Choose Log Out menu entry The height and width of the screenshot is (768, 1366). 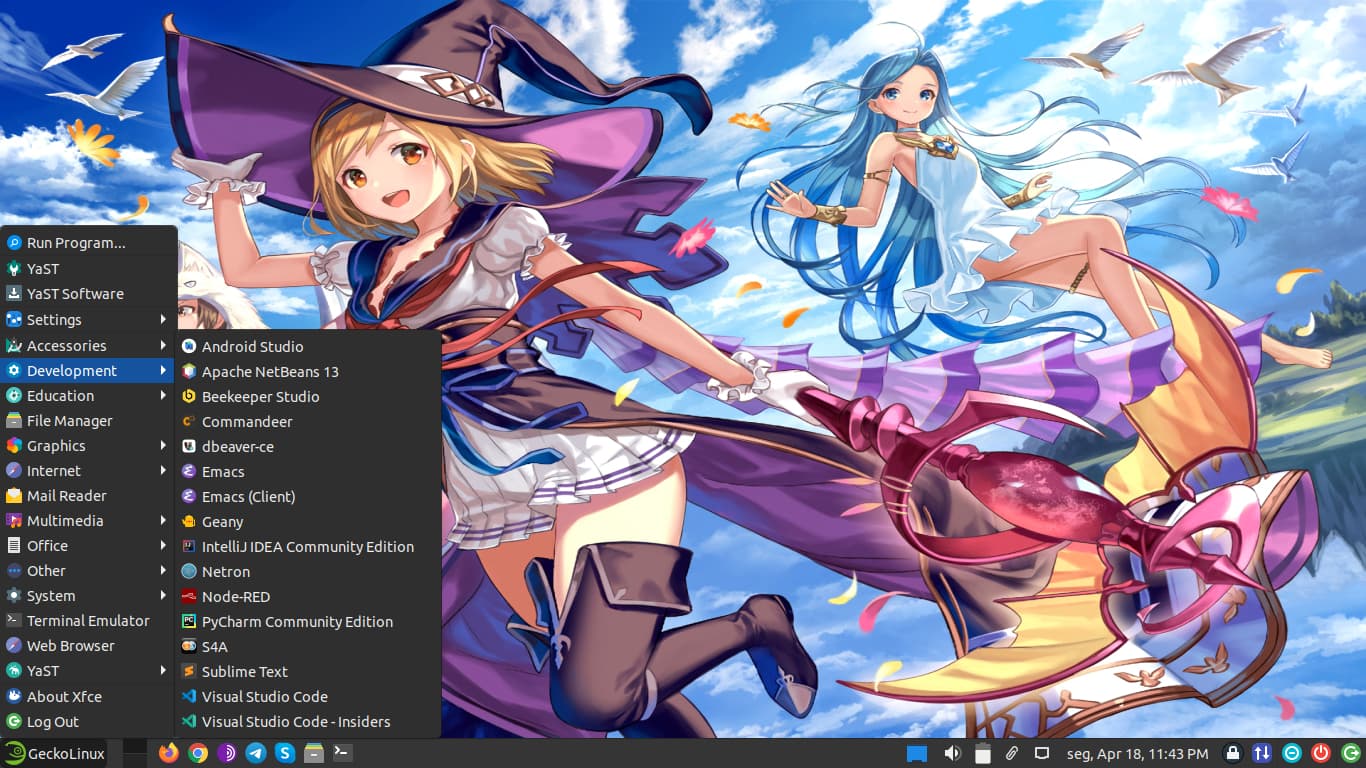coord(88,722)
